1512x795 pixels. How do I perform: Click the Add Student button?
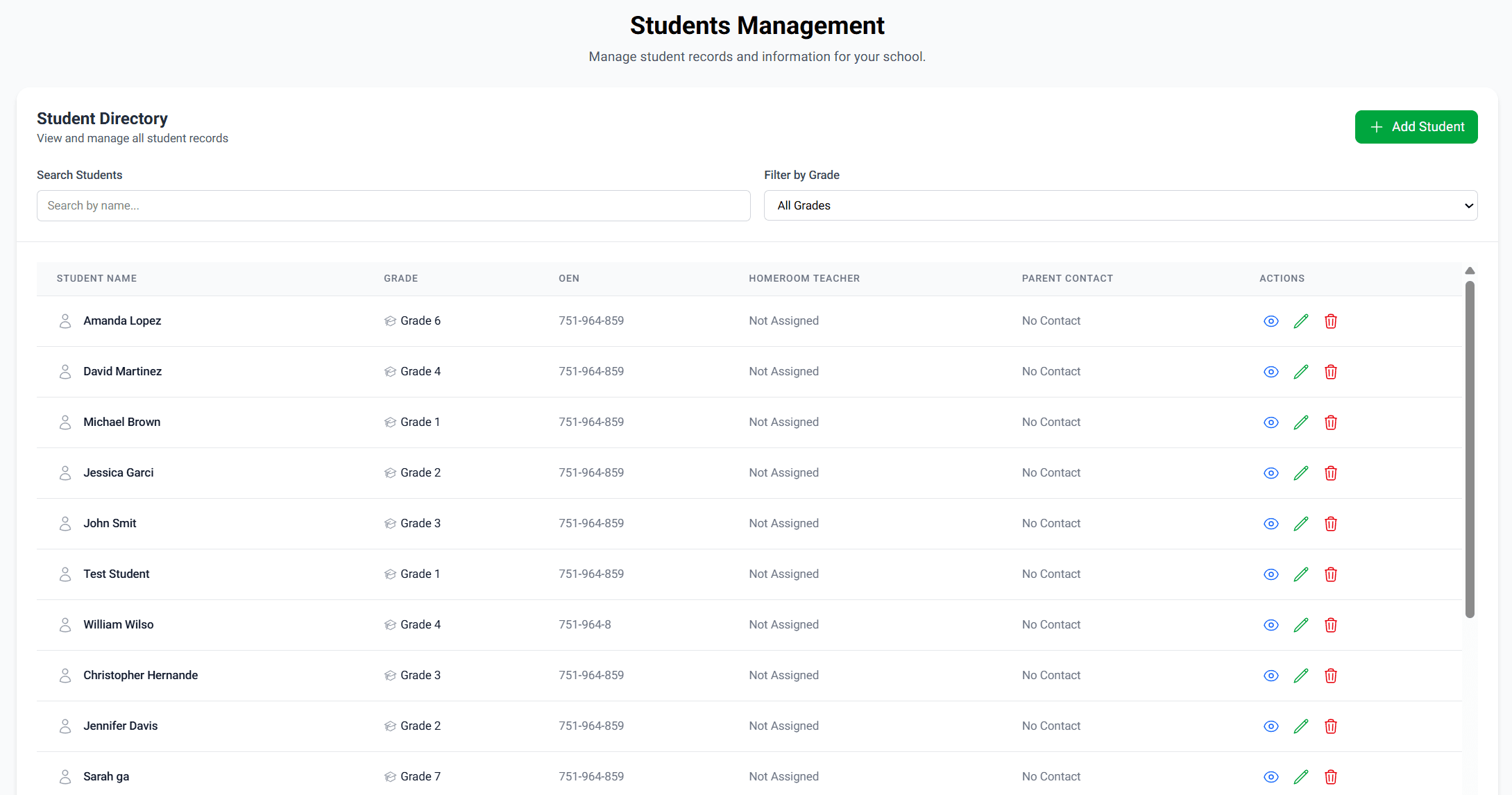click(1416, 127)
